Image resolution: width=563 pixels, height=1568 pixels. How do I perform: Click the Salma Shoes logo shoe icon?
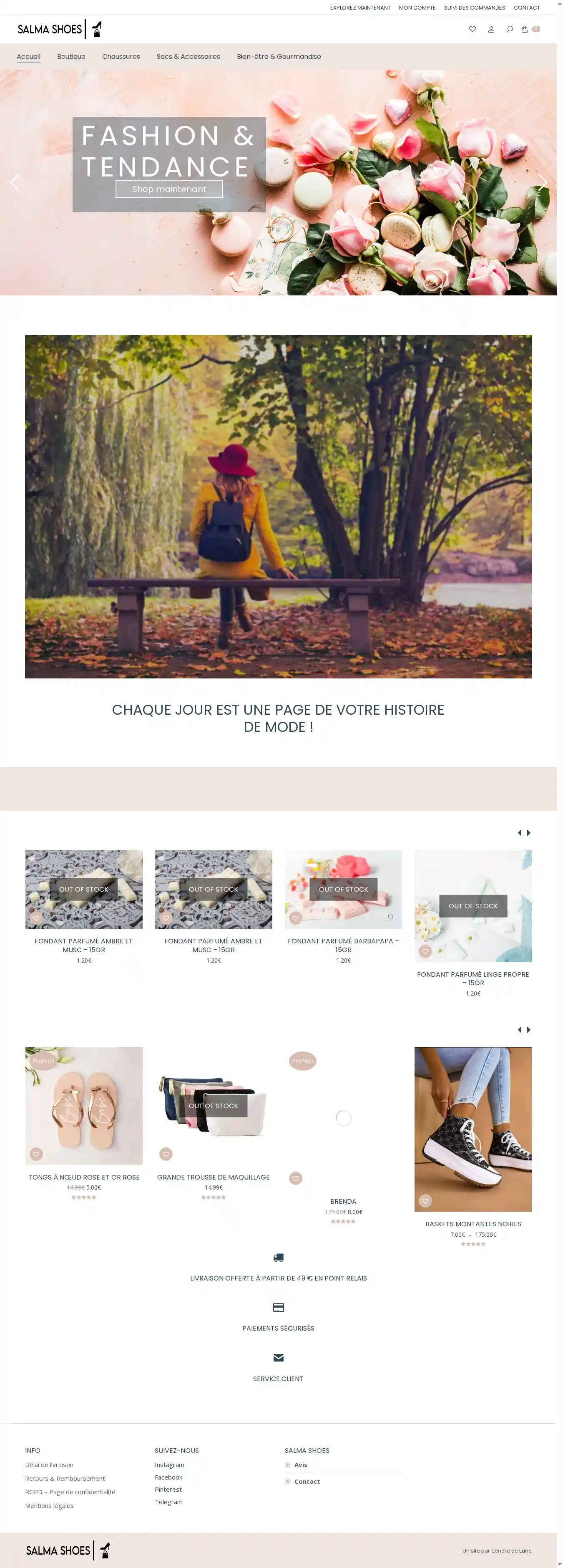pos(97,29)
